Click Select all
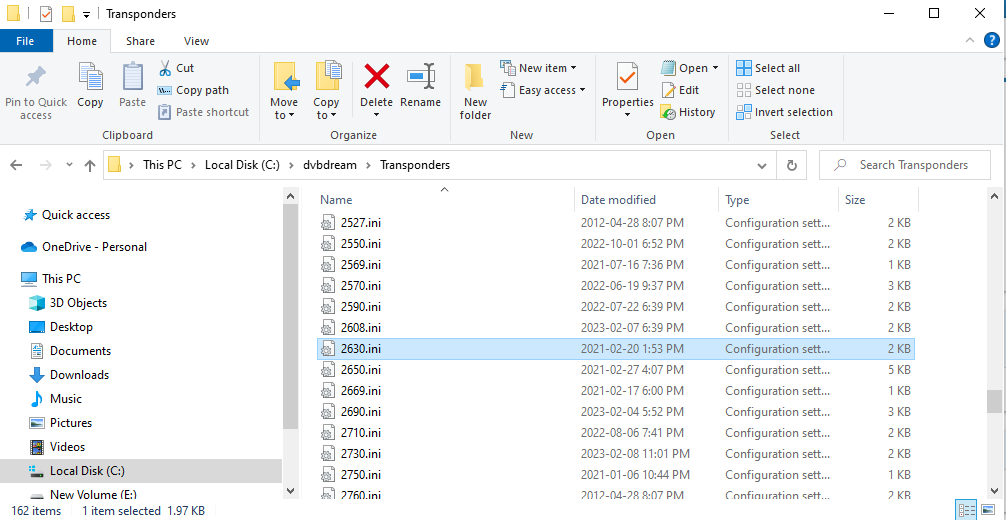 click(768, 68)
